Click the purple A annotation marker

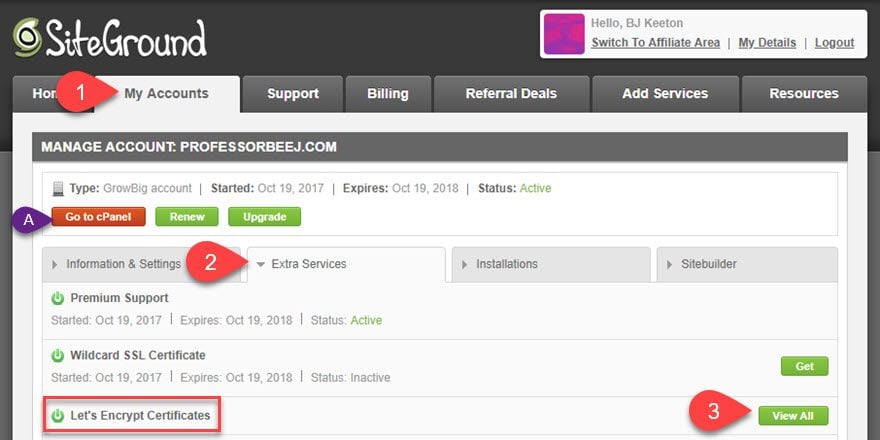point(30,221)
